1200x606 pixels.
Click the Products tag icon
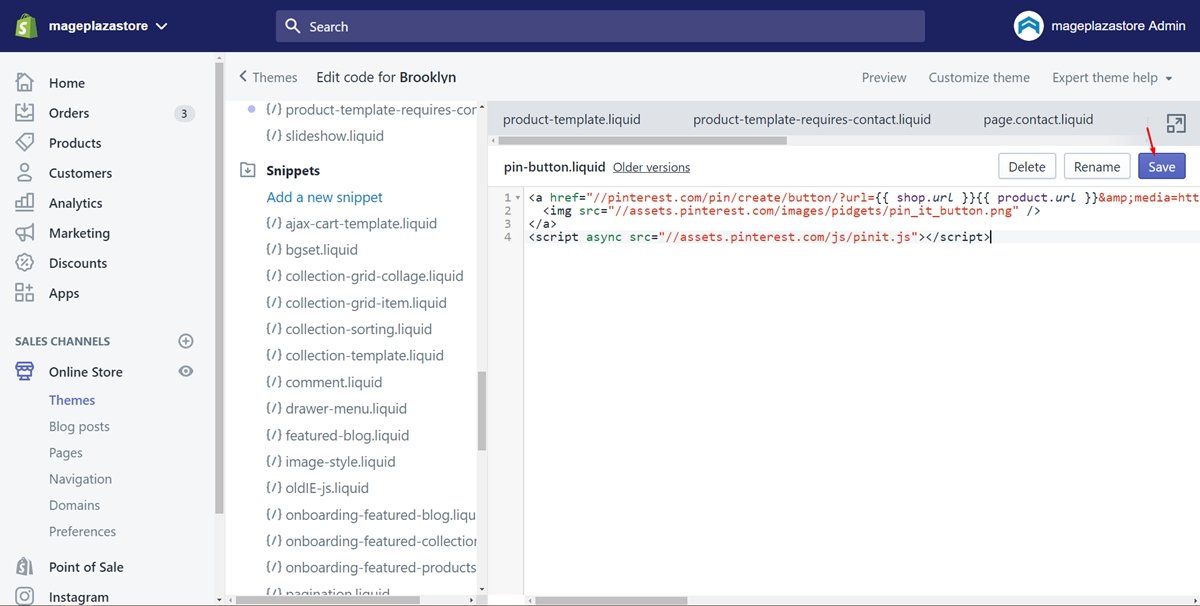pos(25,143)
